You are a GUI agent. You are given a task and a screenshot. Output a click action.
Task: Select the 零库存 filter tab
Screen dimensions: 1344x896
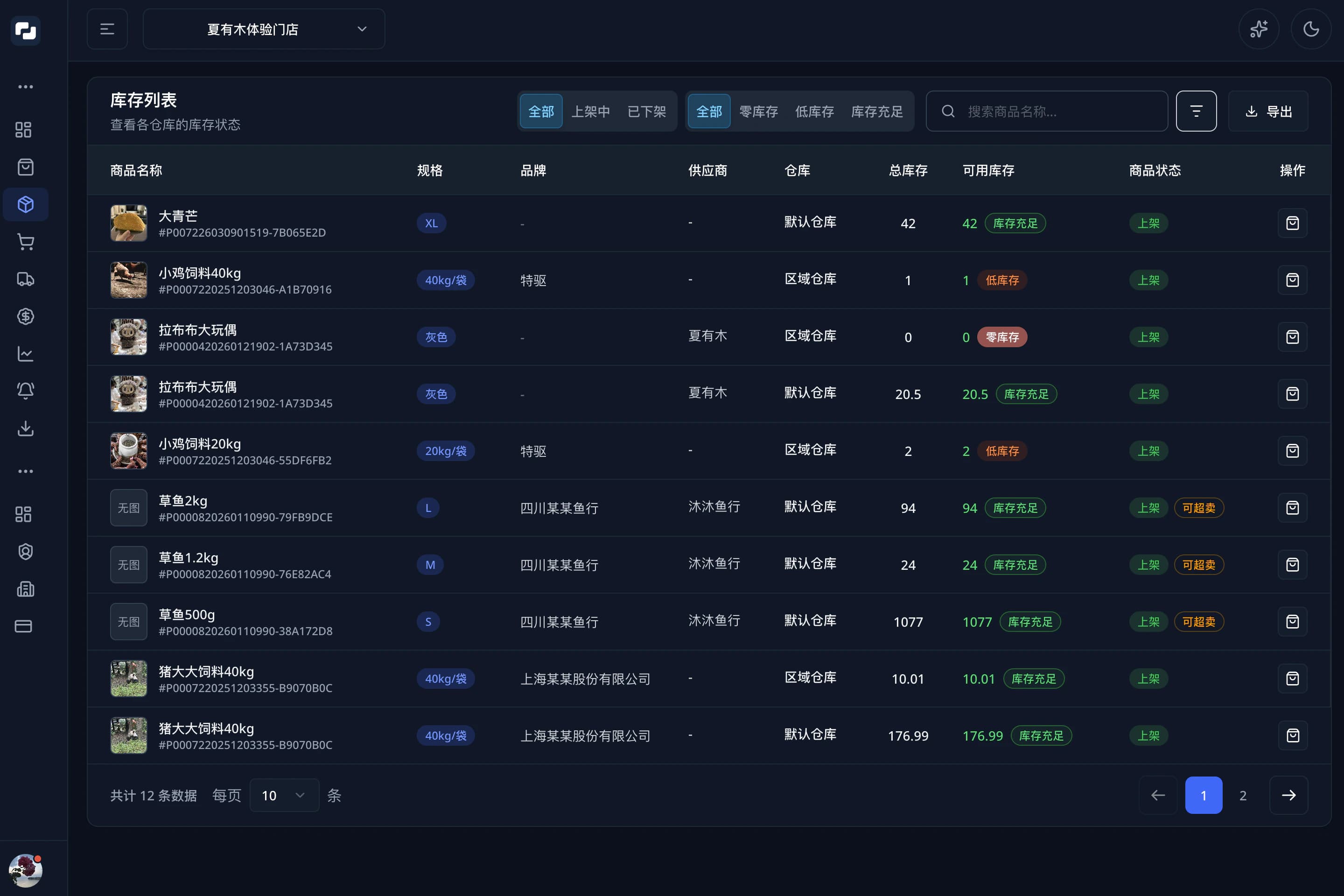[x=758, y=112]
